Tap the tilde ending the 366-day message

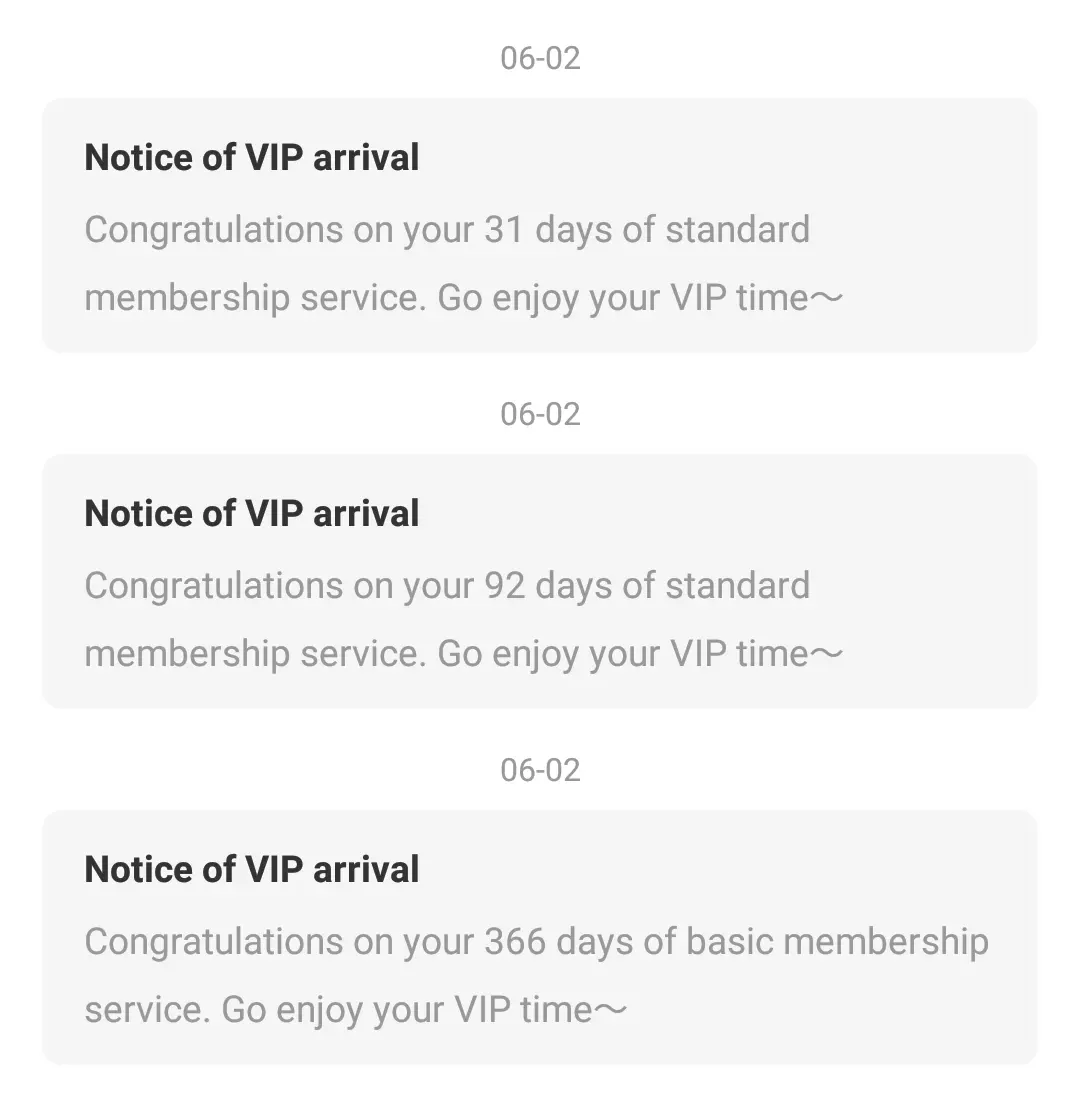(610, 1009)
